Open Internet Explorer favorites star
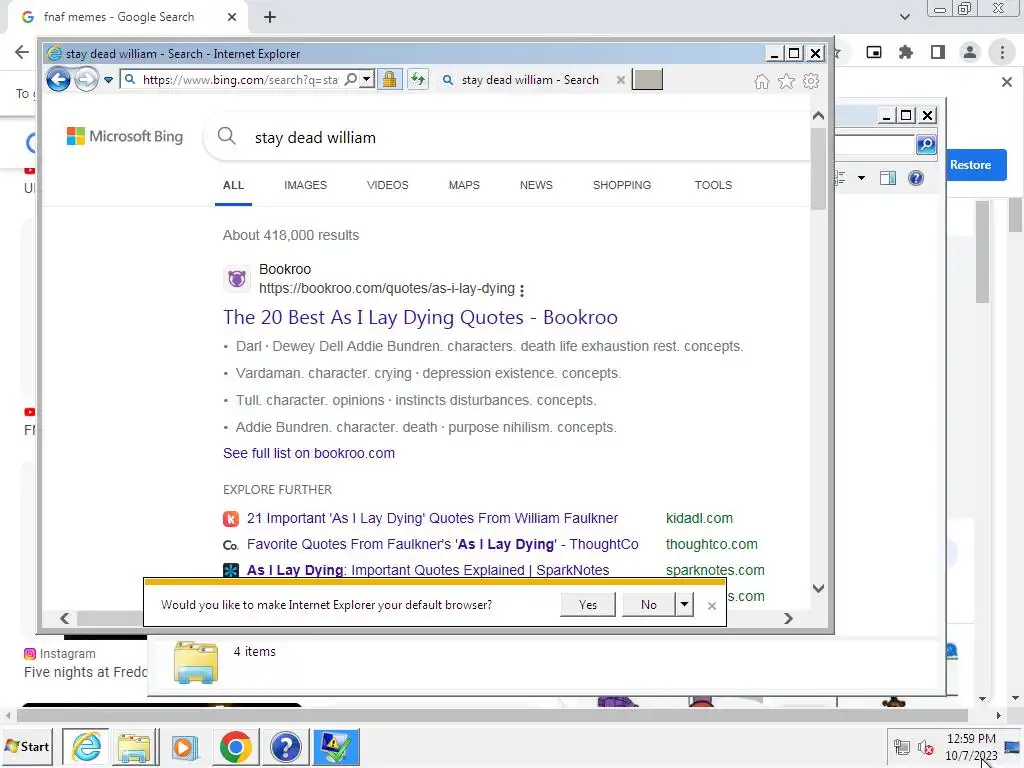The image size is (1024, 768). coord(786,81)
